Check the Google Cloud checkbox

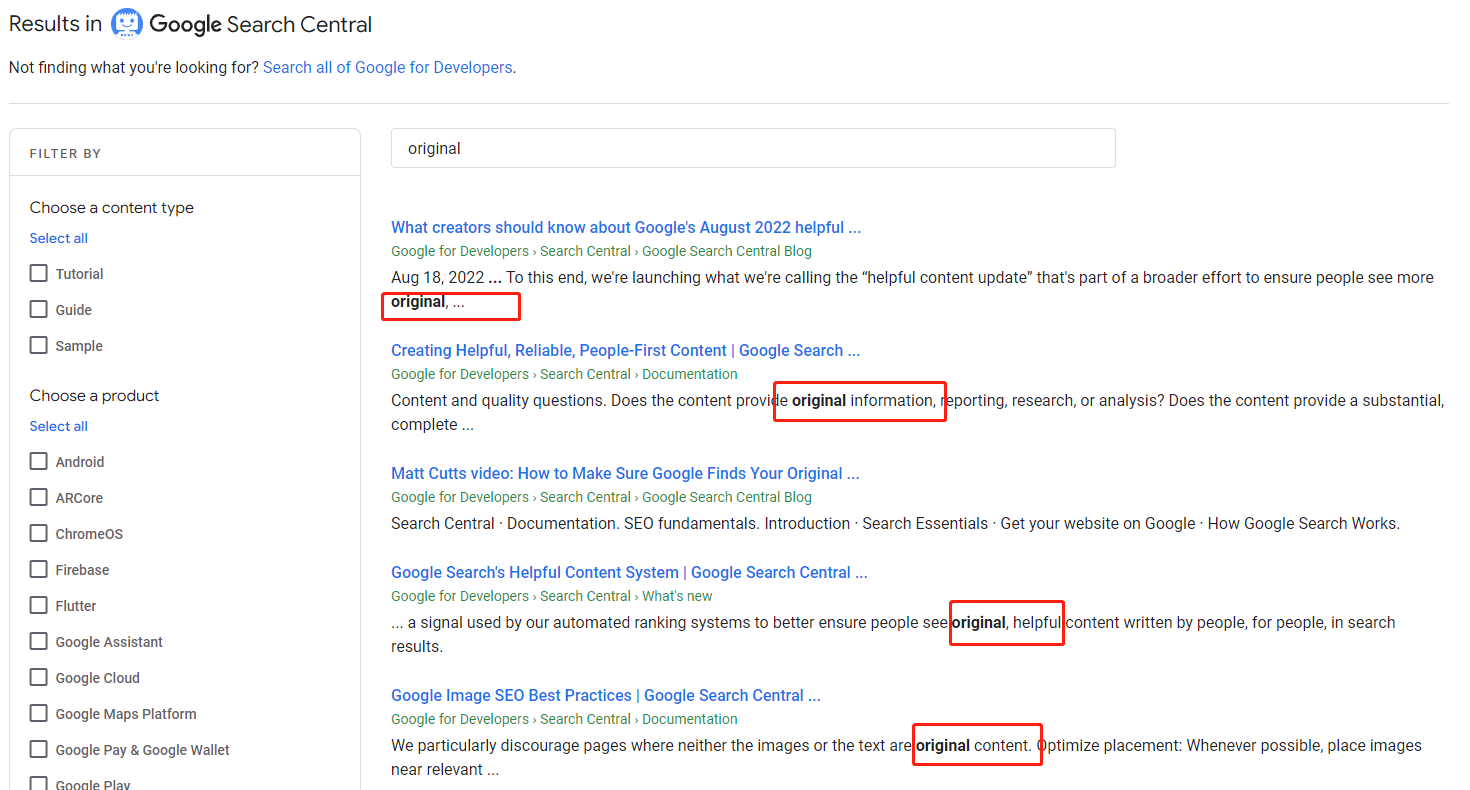click(39, 677)
